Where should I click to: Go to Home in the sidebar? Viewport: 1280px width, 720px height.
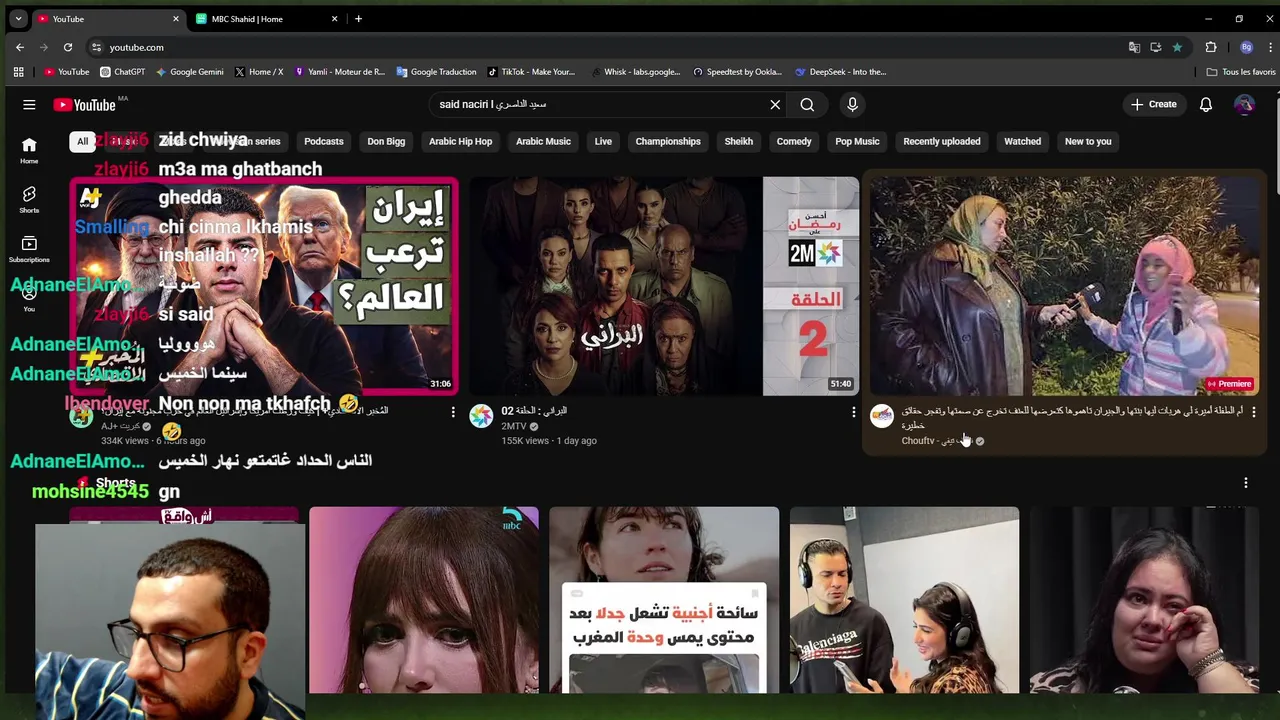(x=29, y=150)
